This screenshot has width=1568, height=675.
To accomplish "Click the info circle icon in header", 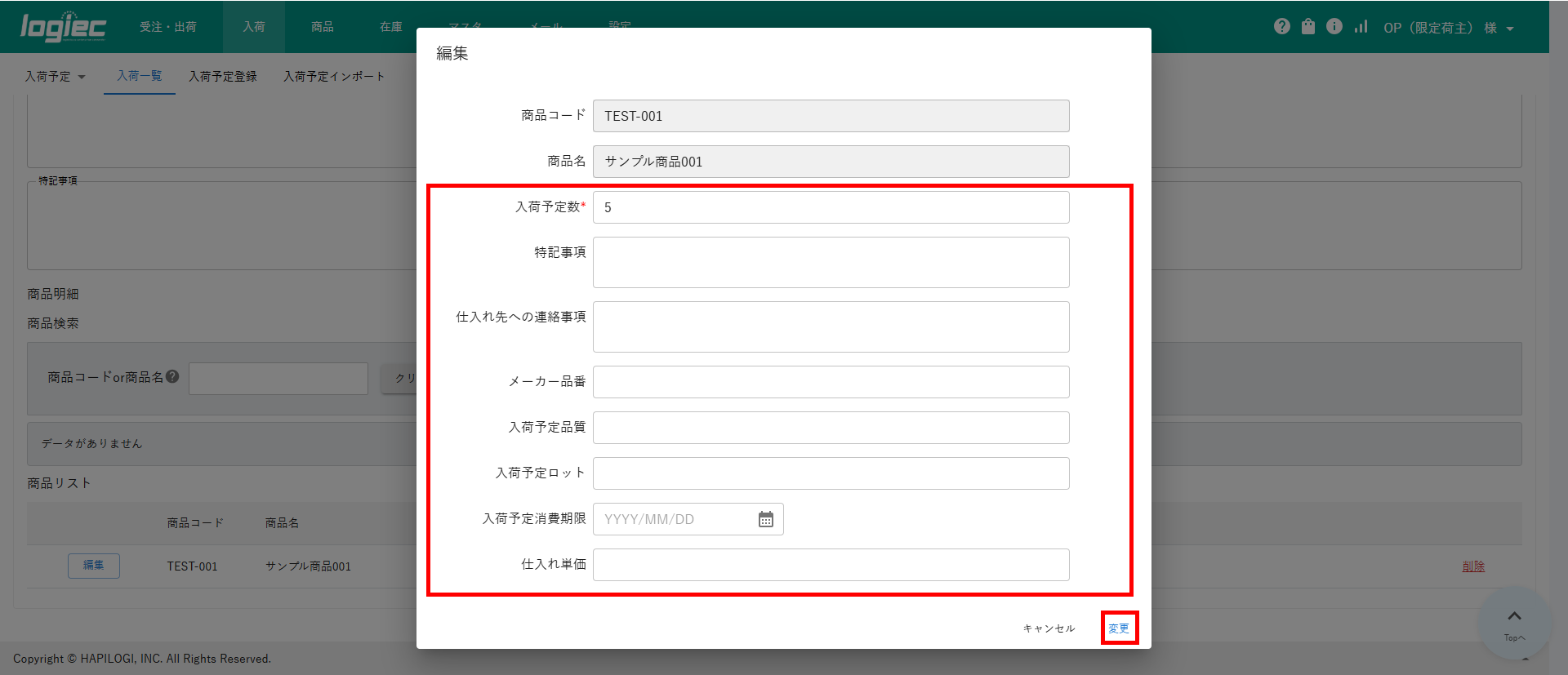I will tap(1334, 27).
